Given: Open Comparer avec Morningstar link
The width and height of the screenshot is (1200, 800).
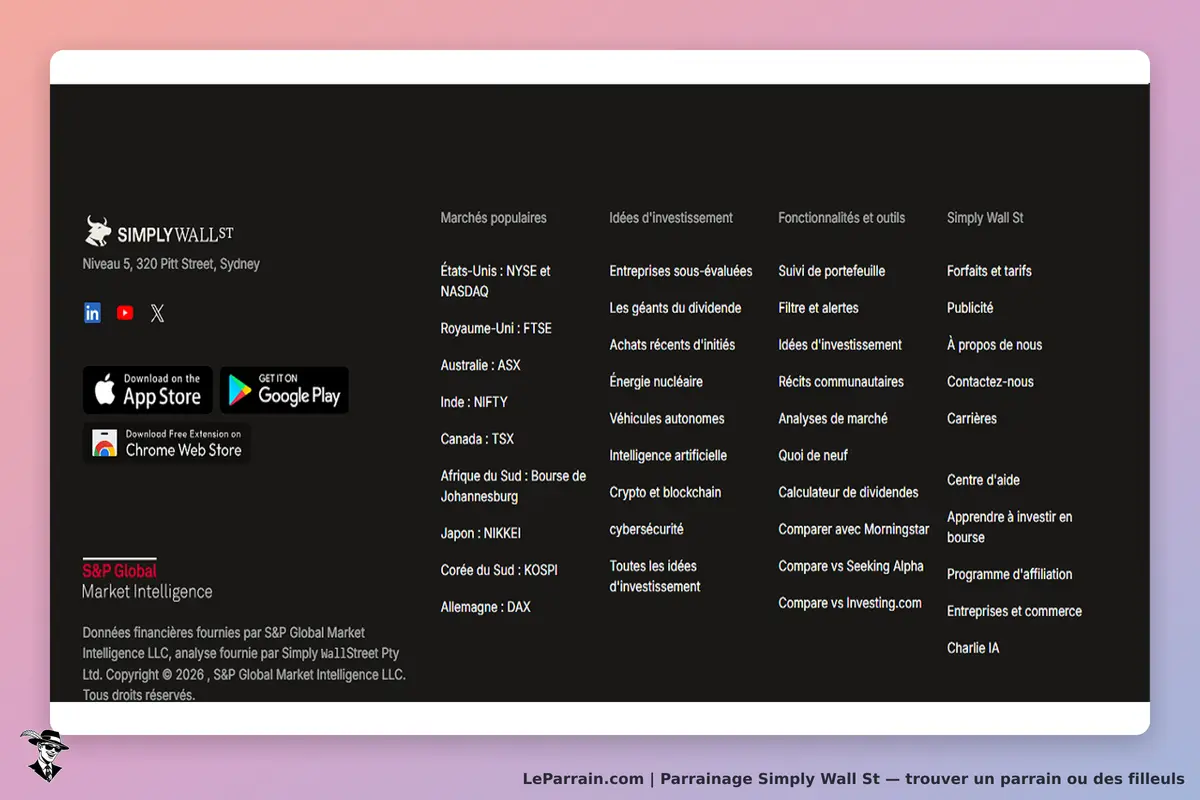Looking at the screenshot, I should tap(854, 530).
